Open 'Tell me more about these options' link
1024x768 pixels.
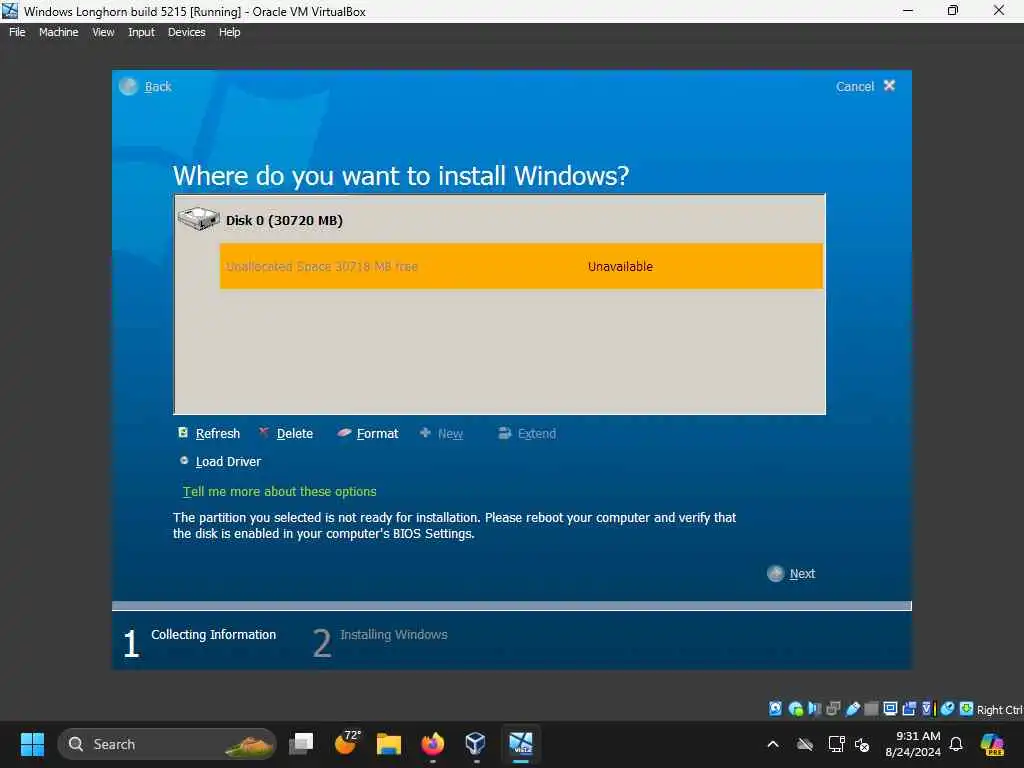coord(280,491)
